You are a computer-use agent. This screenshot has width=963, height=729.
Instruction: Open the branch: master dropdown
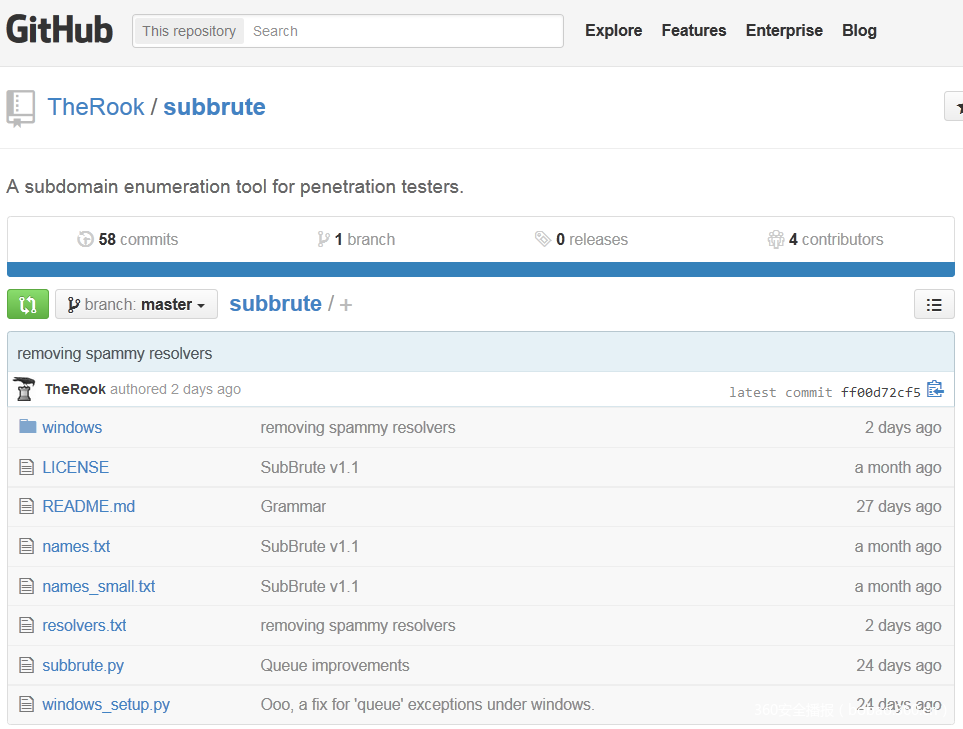click(136, 304)
